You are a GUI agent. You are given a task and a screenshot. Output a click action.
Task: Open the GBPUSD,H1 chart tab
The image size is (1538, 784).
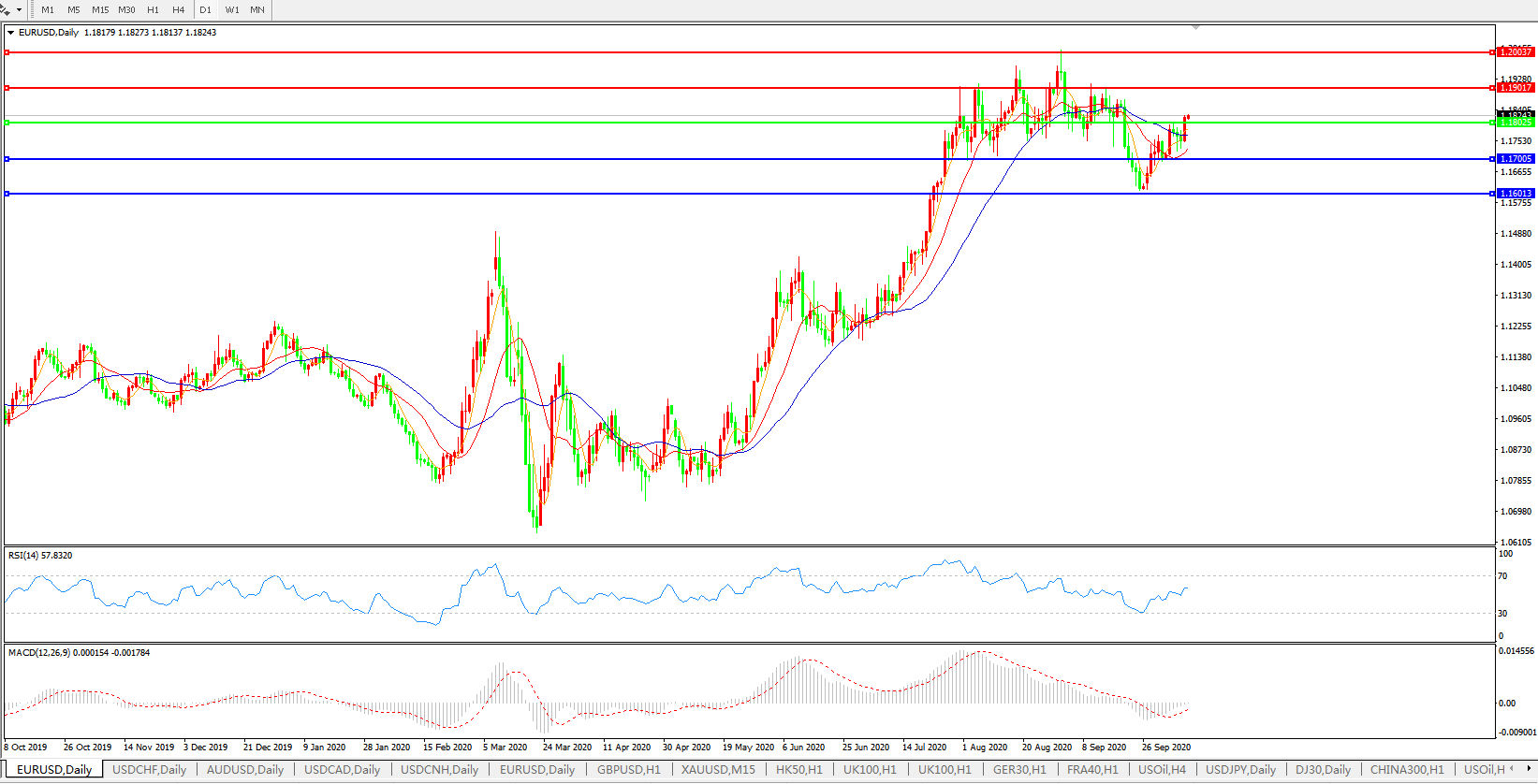pyautogui.click(x=628, y=770)
